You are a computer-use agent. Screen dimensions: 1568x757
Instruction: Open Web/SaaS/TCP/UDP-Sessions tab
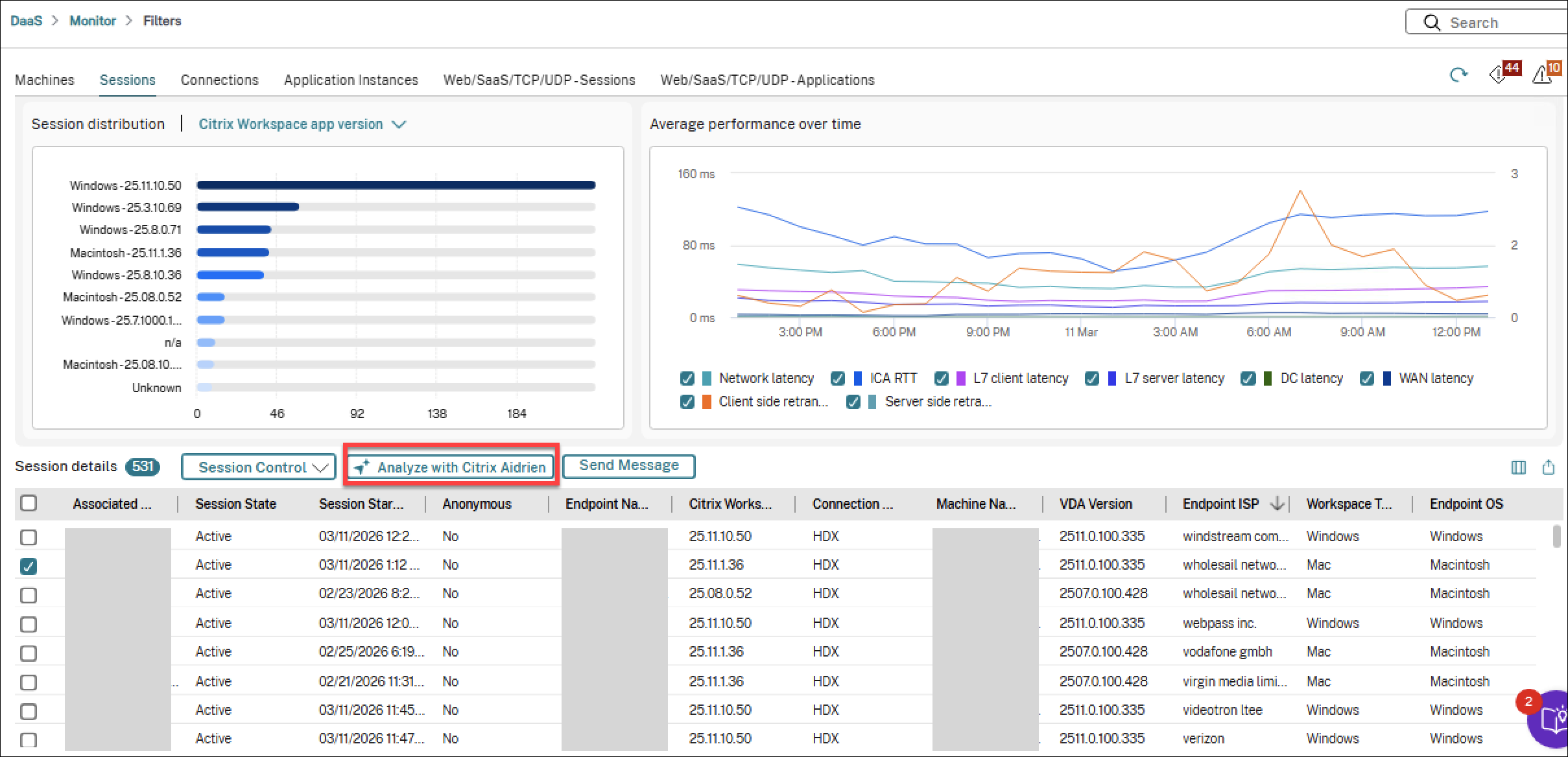(x=539, y=80)
